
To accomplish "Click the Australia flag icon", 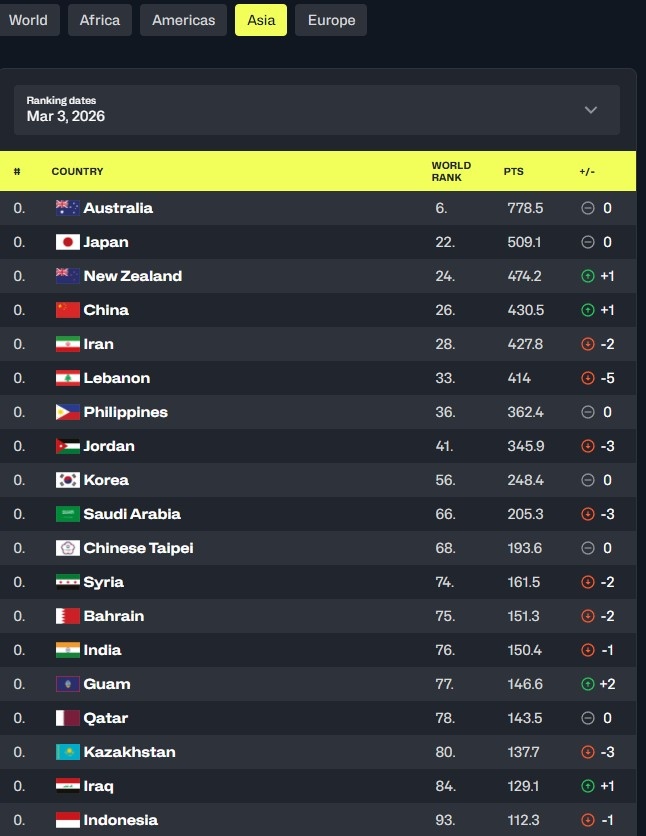I will (67, 208).
